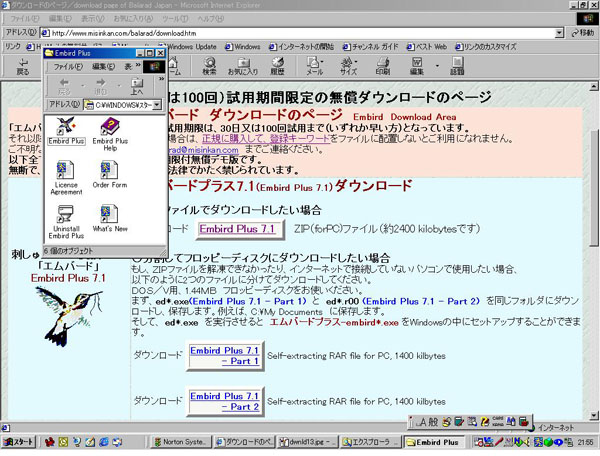
Task: Open ベスト Web links bar item
Action: tap(427, 47)
